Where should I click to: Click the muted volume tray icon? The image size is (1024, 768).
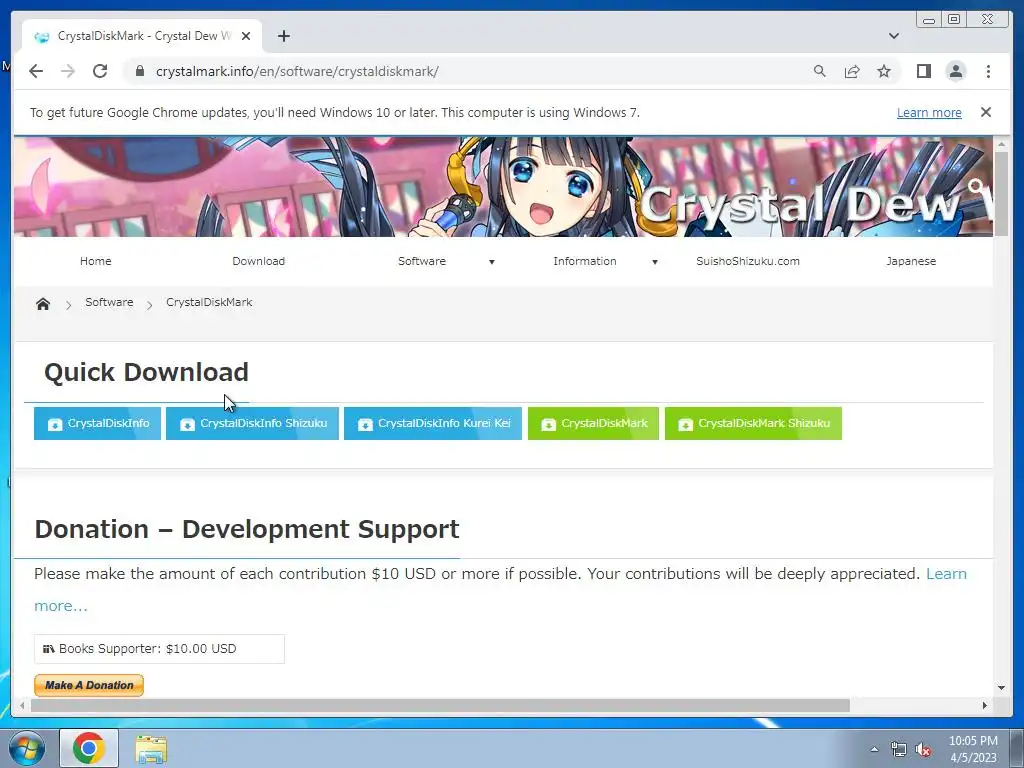point(923,750)
